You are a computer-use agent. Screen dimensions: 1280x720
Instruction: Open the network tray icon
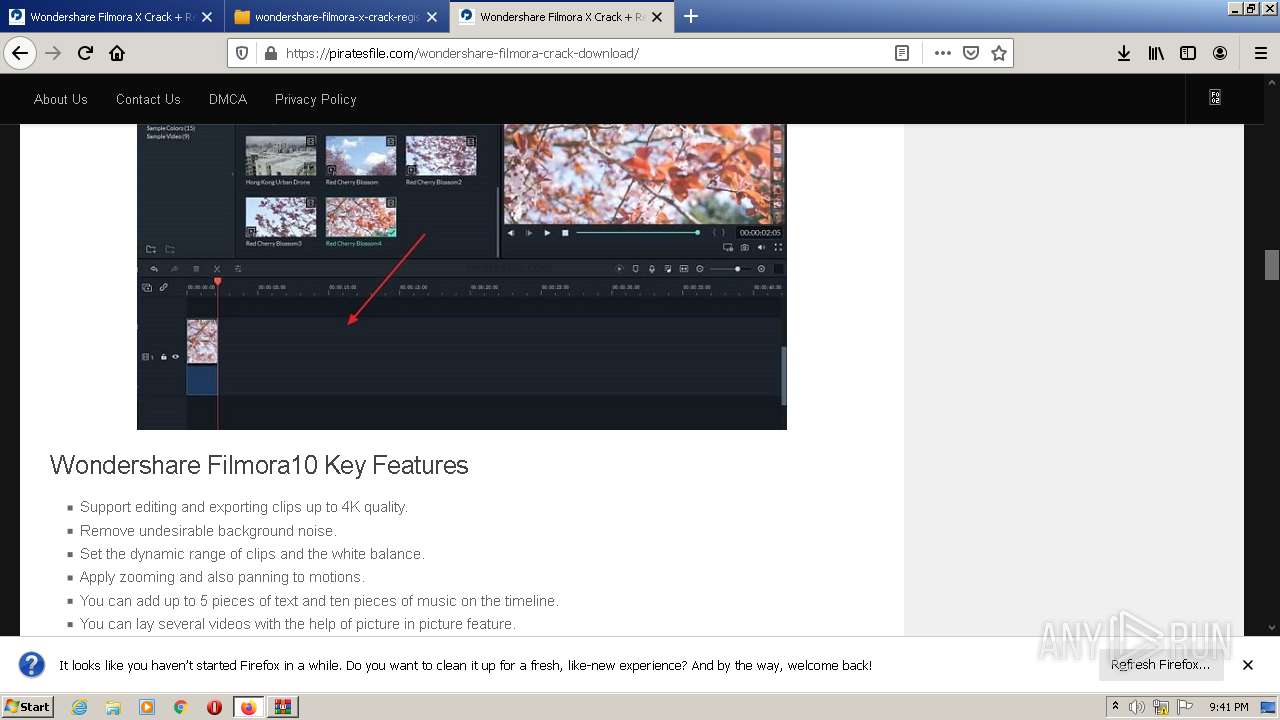click(1161, 707)
